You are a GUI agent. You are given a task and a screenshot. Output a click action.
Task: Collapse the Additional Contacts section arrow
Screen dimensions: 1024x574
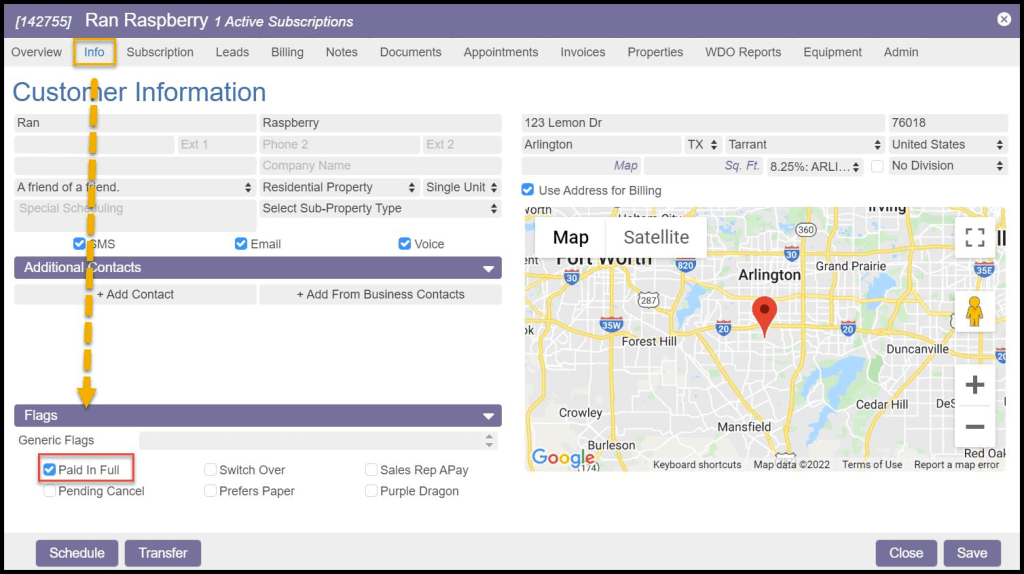coord(489,268)
